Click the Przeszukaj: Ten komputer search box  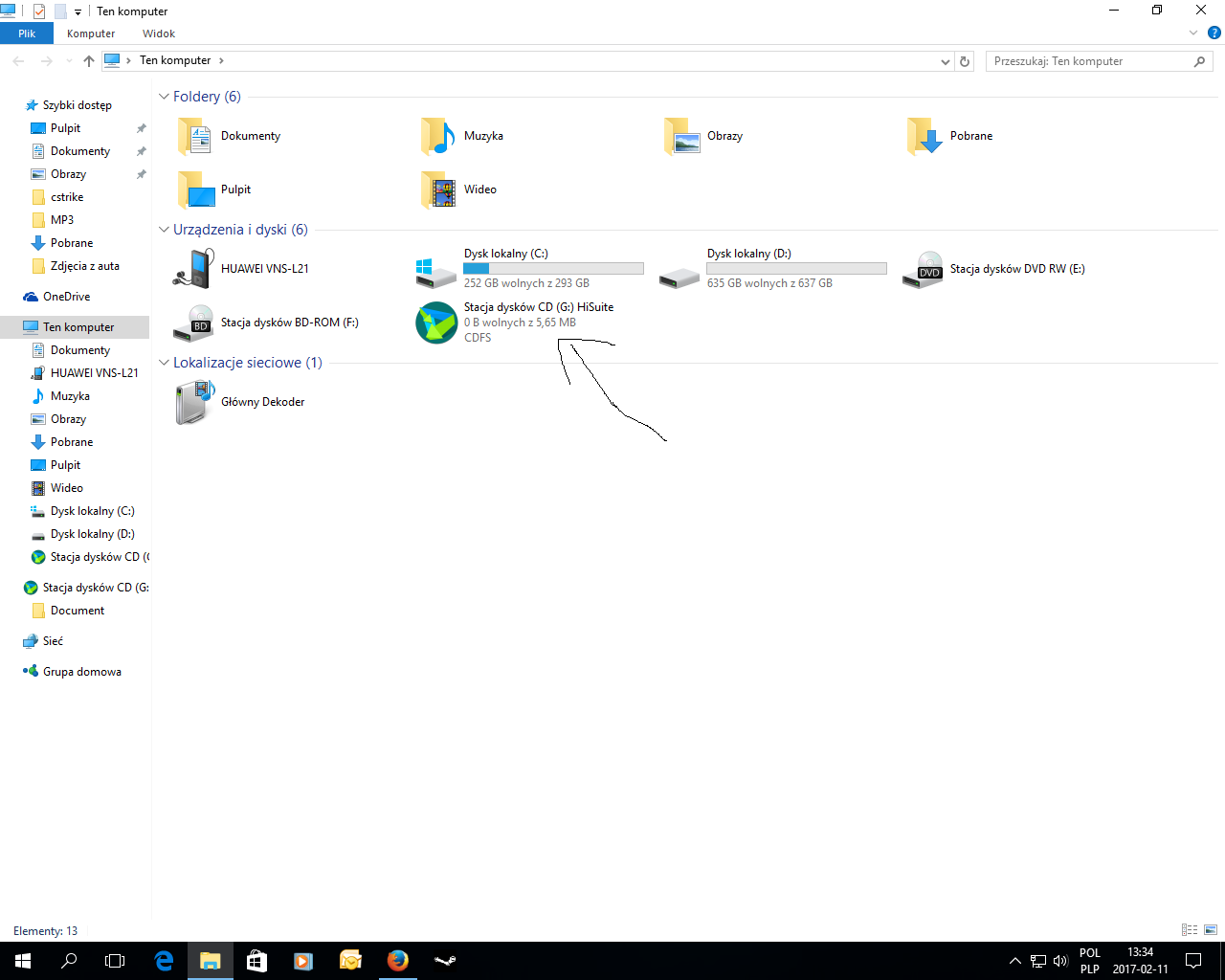1089,61
